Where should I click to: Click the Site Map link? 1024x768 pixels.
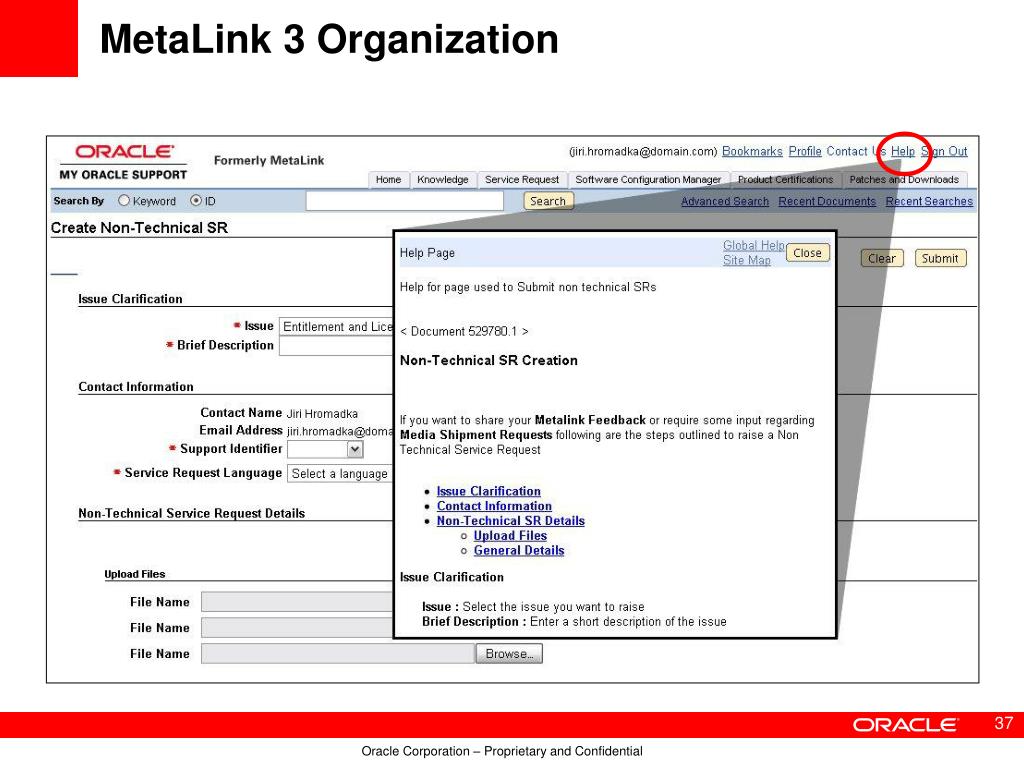click(746, 260)
